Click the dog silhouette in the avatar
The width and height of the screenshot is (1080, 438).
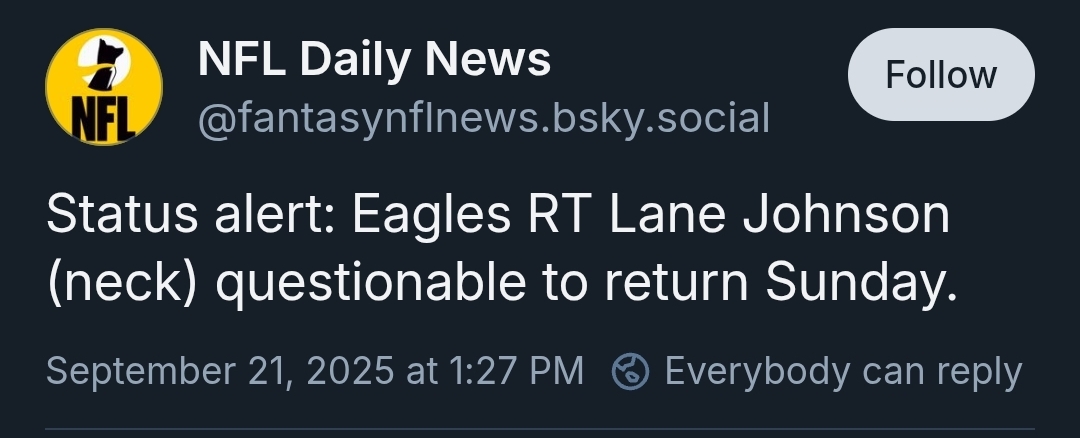pyautogui.click(x=104, y=64)
